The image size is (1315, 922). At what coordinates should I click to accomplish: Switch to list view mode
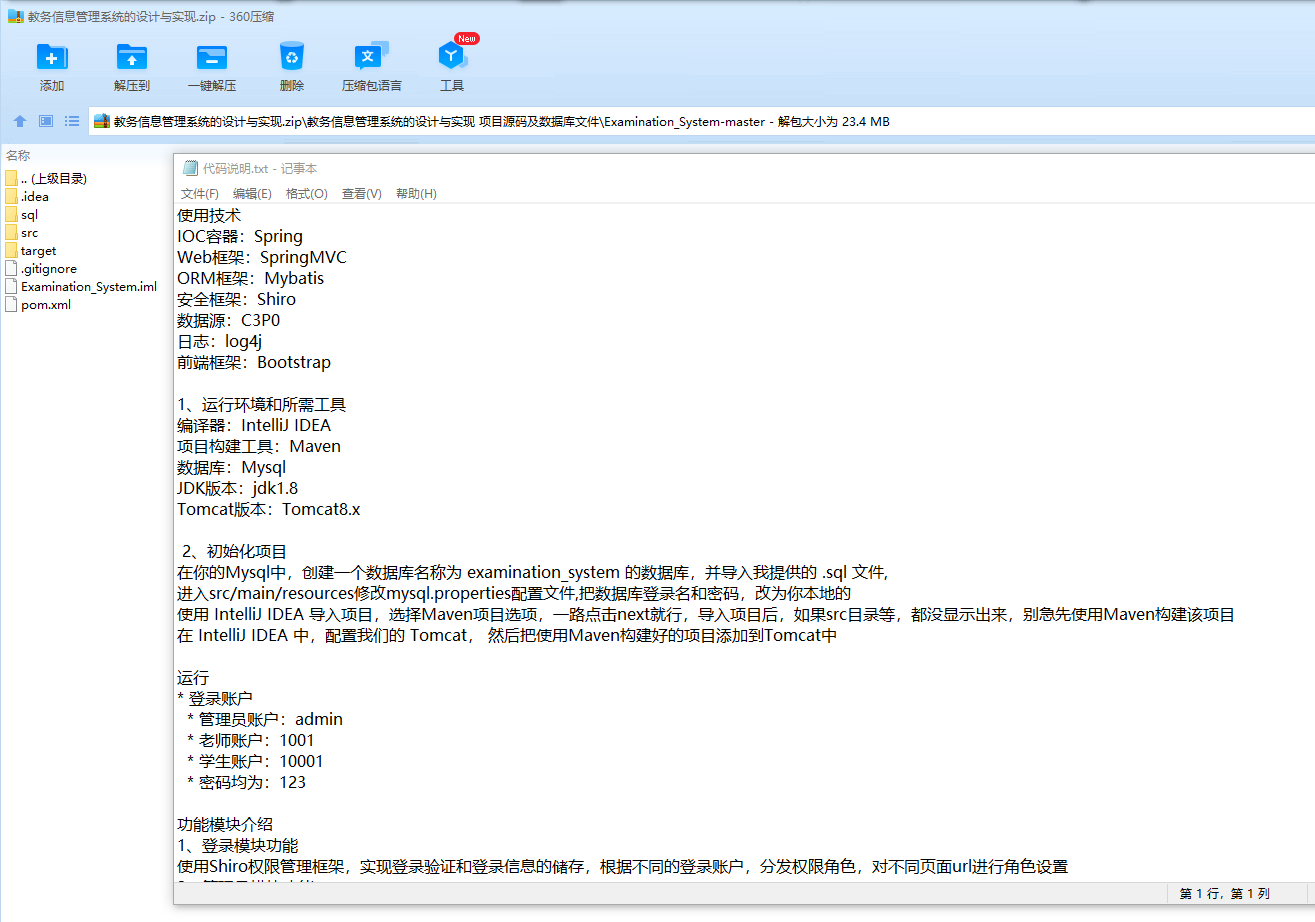(72, 121)
